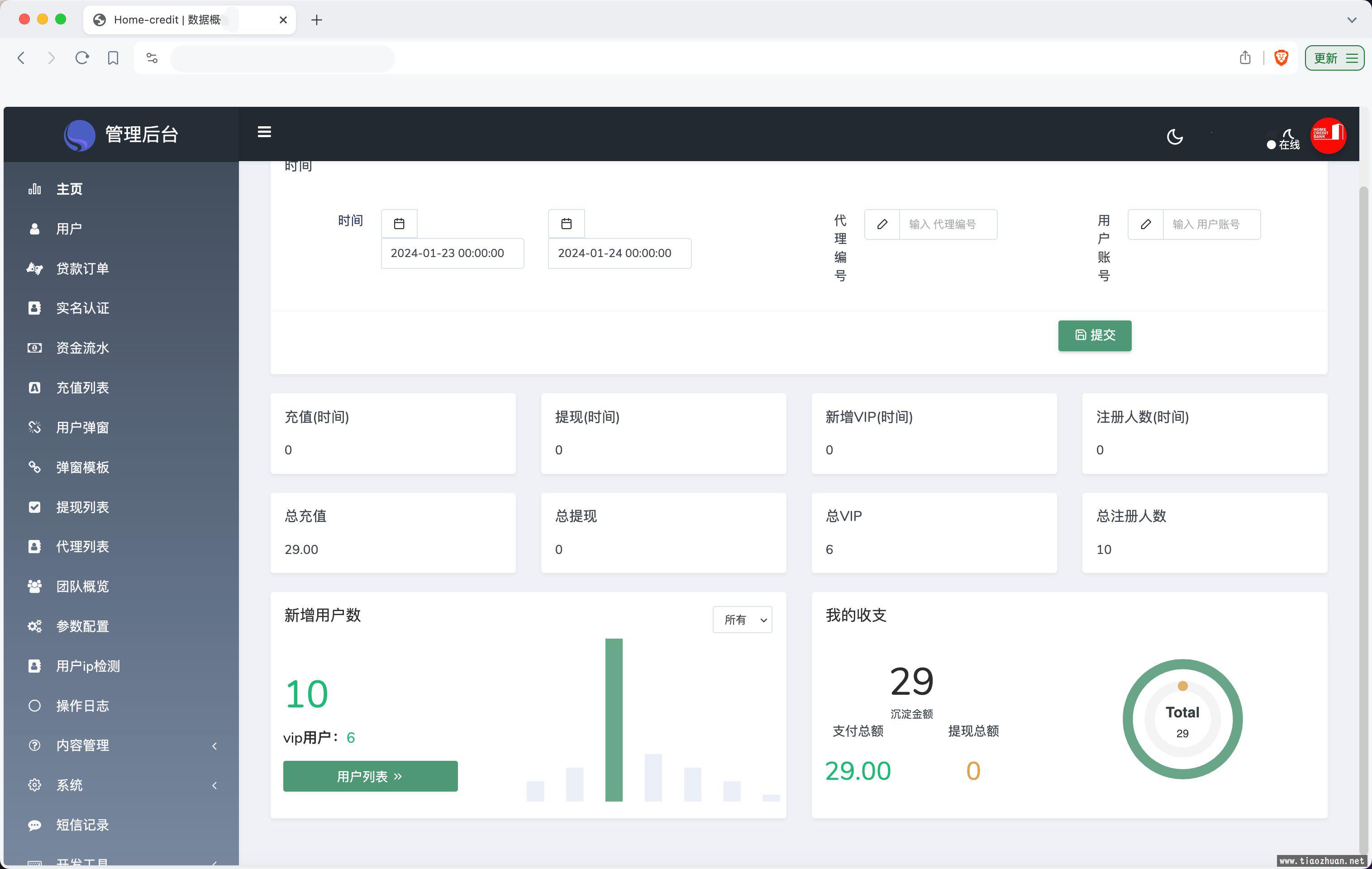Click the browser share icon
The image size is (1372, 869).
(x=1245, y=58)
